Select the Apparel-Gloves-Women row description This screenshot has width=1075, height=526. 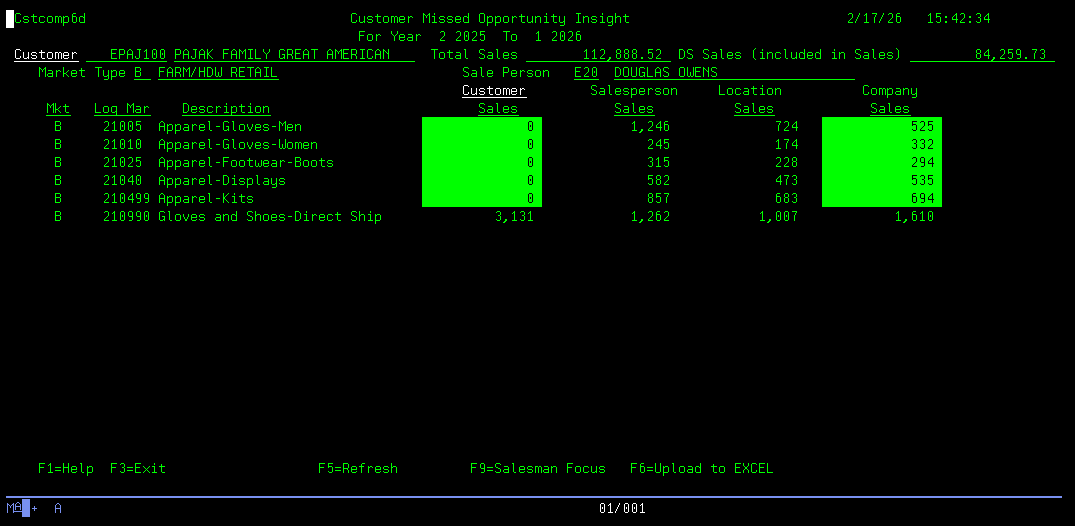[x=238, y=144]
